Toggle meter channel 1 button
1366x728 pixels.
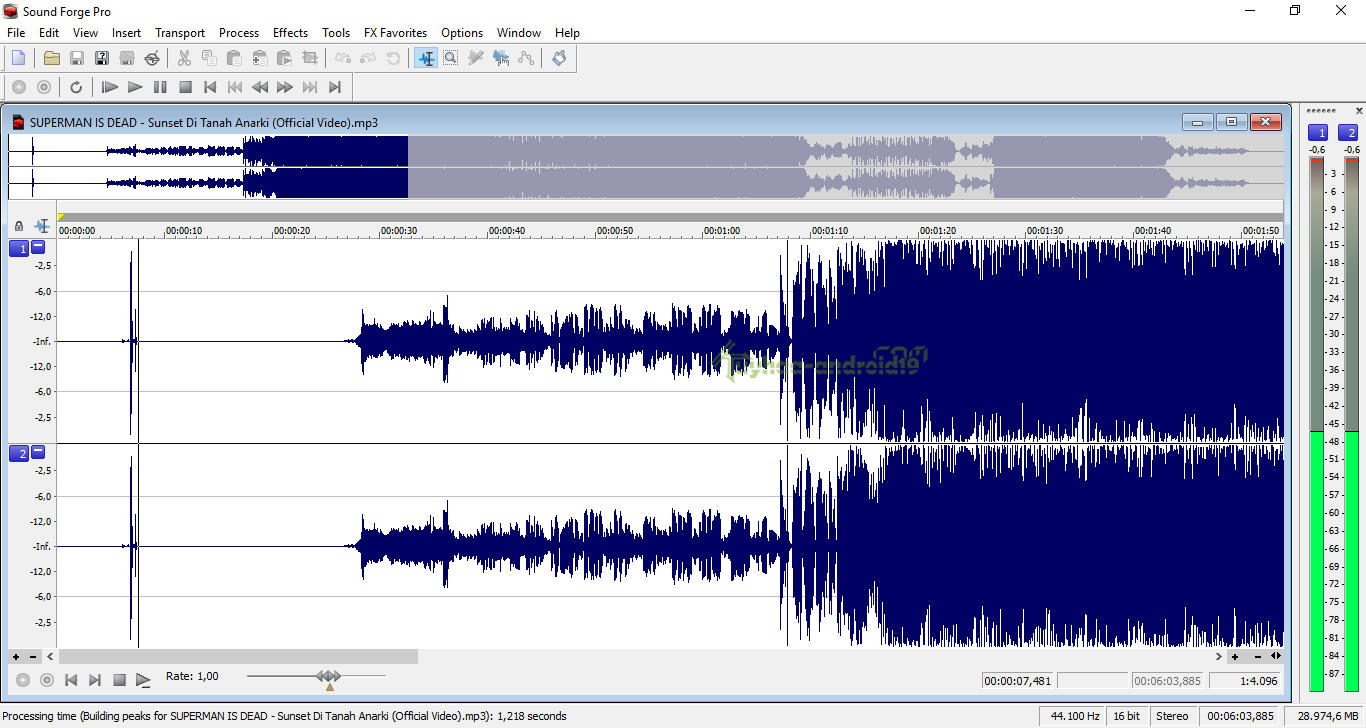pos(1318,133)
